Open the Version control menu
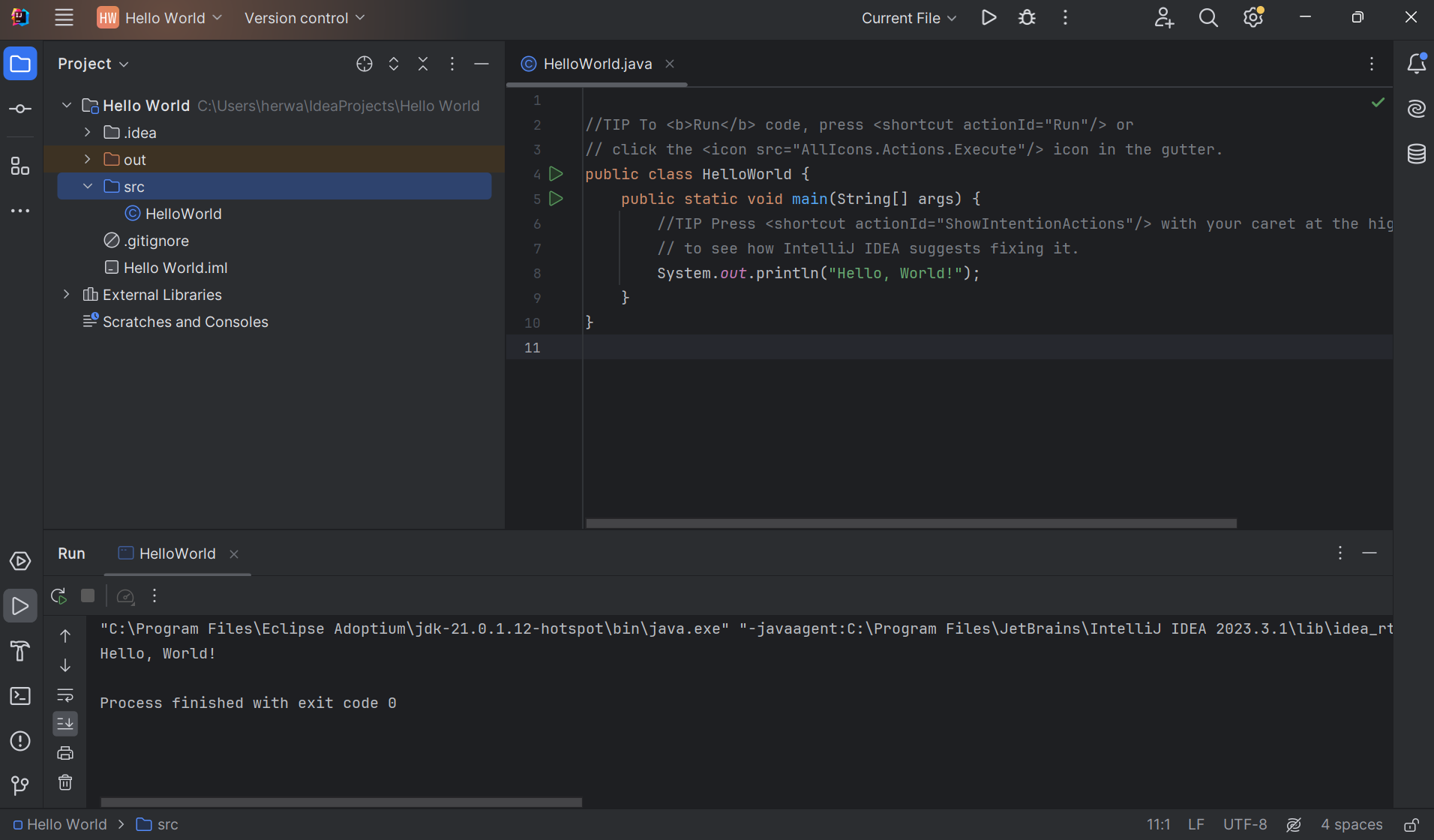 [x=304, y=18]
